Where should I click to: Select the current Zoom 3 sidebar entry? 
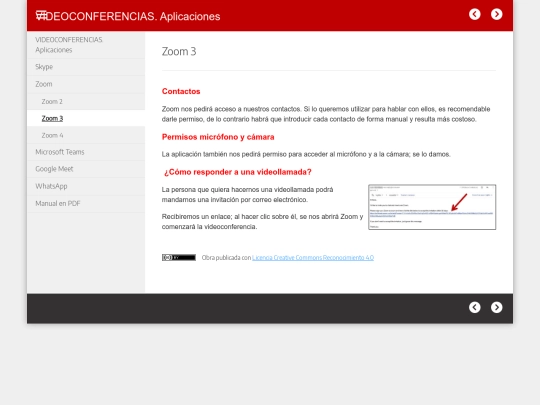[x=86, y=118]
